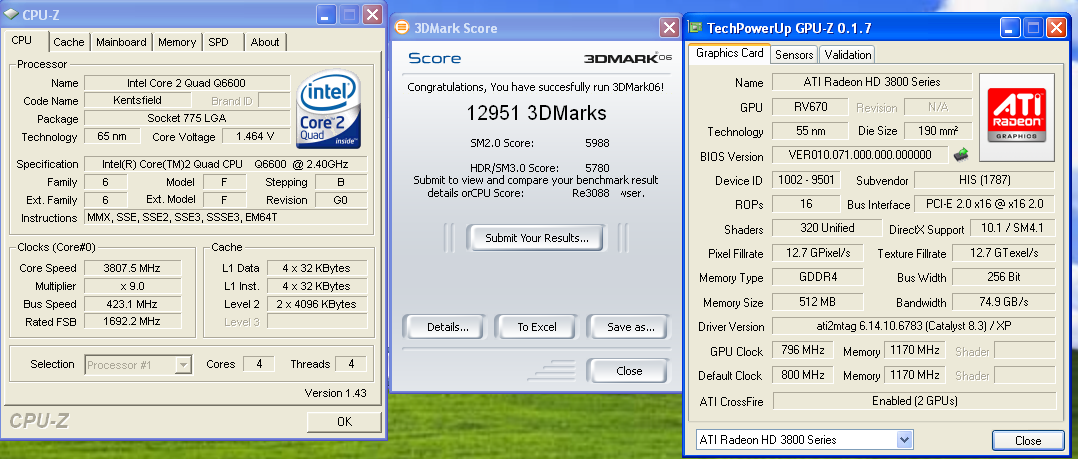Click Submit Your Results button
The height and width of the screenshot is (460, 1078).
536,239
